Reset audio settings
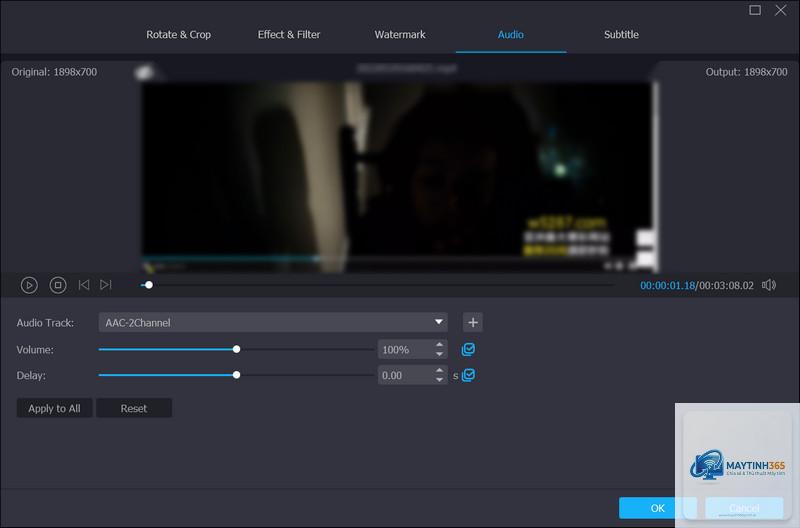800x528 pixels. pyautogui.click(x=134, y=408)
